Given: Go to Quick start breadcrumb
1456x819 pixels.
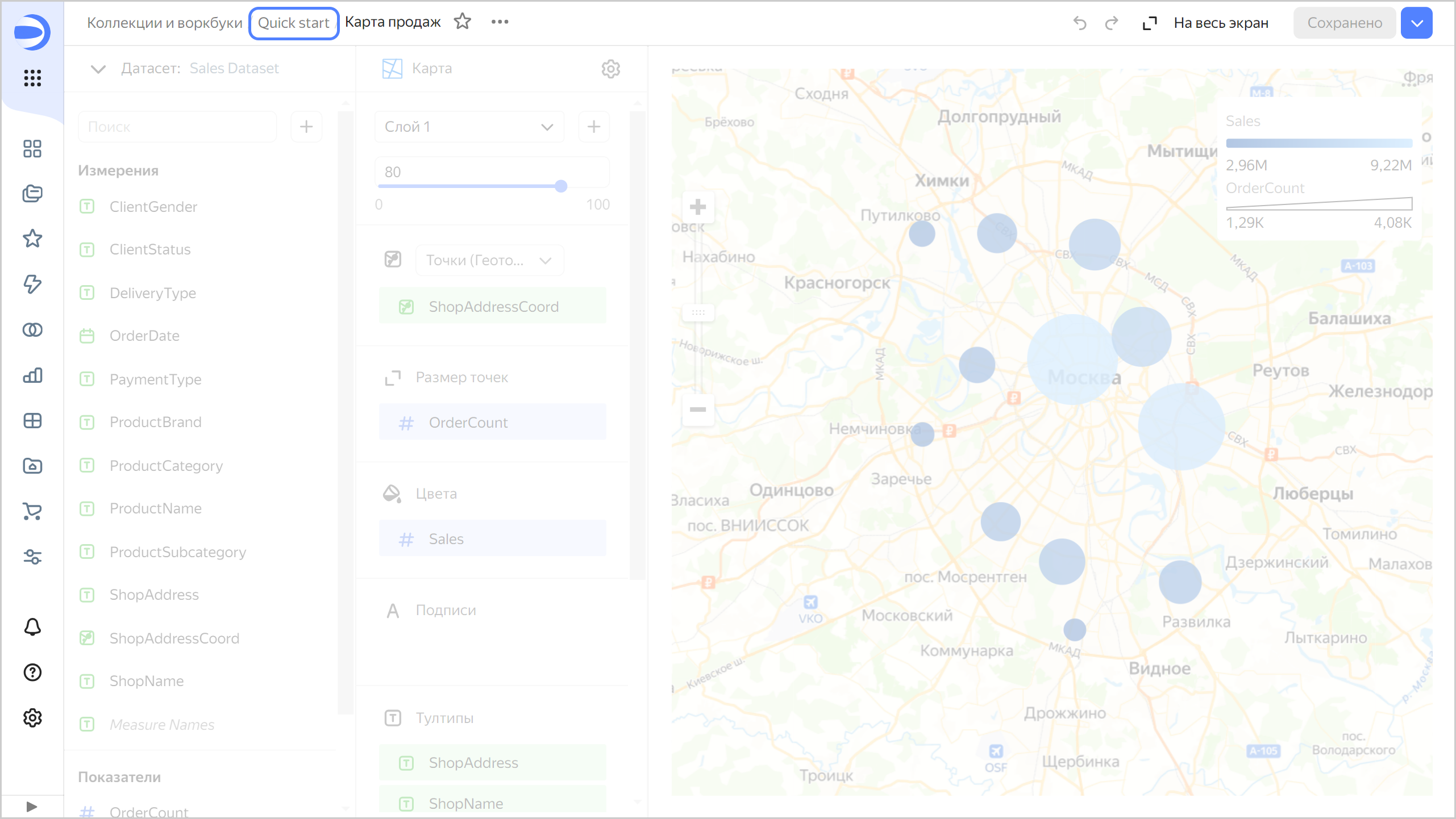Looking at the screenshot, I should coord(294,23).
